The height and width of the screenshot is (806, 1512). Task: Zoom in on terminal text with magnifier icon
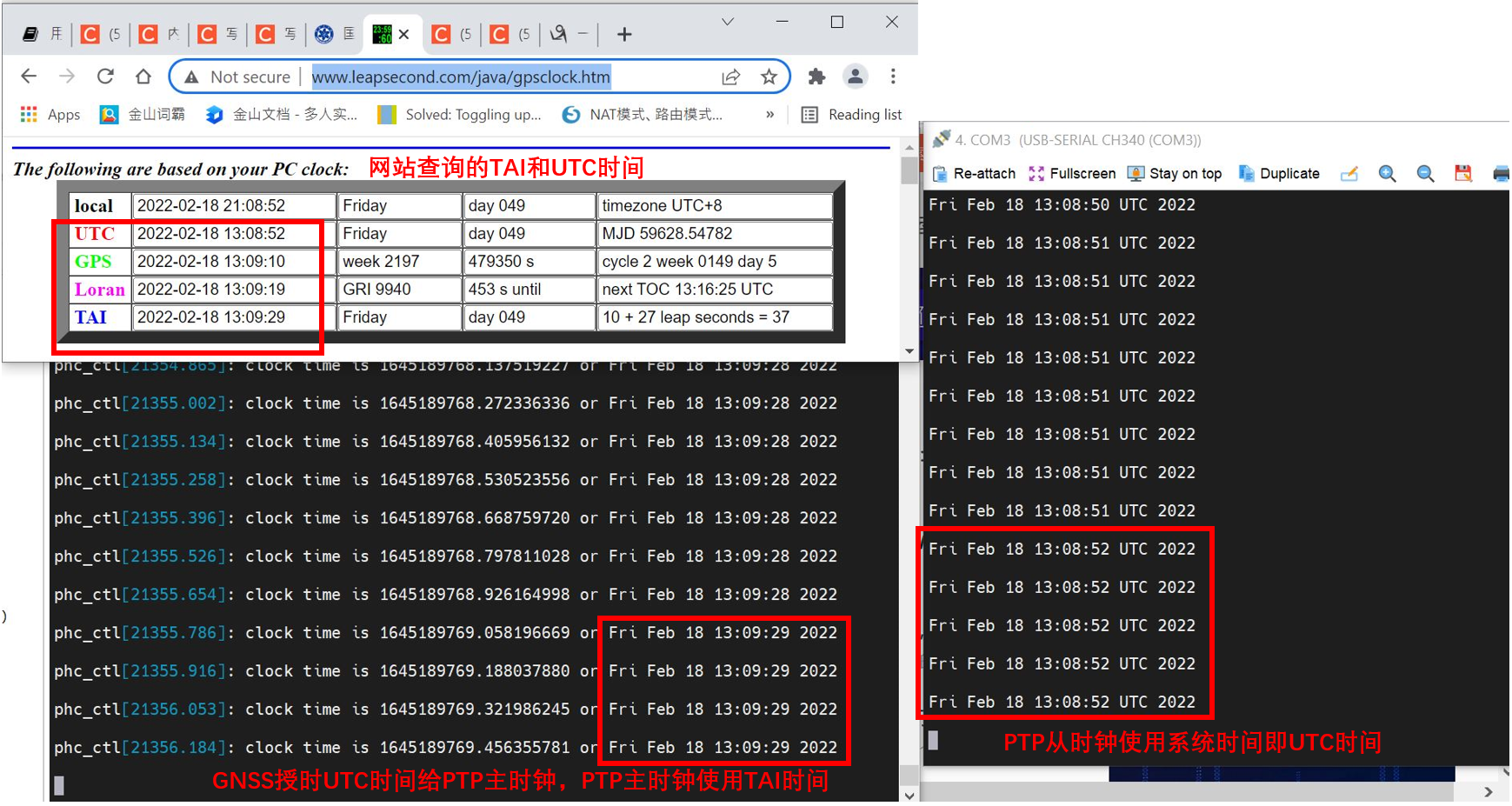[1387, 173]
